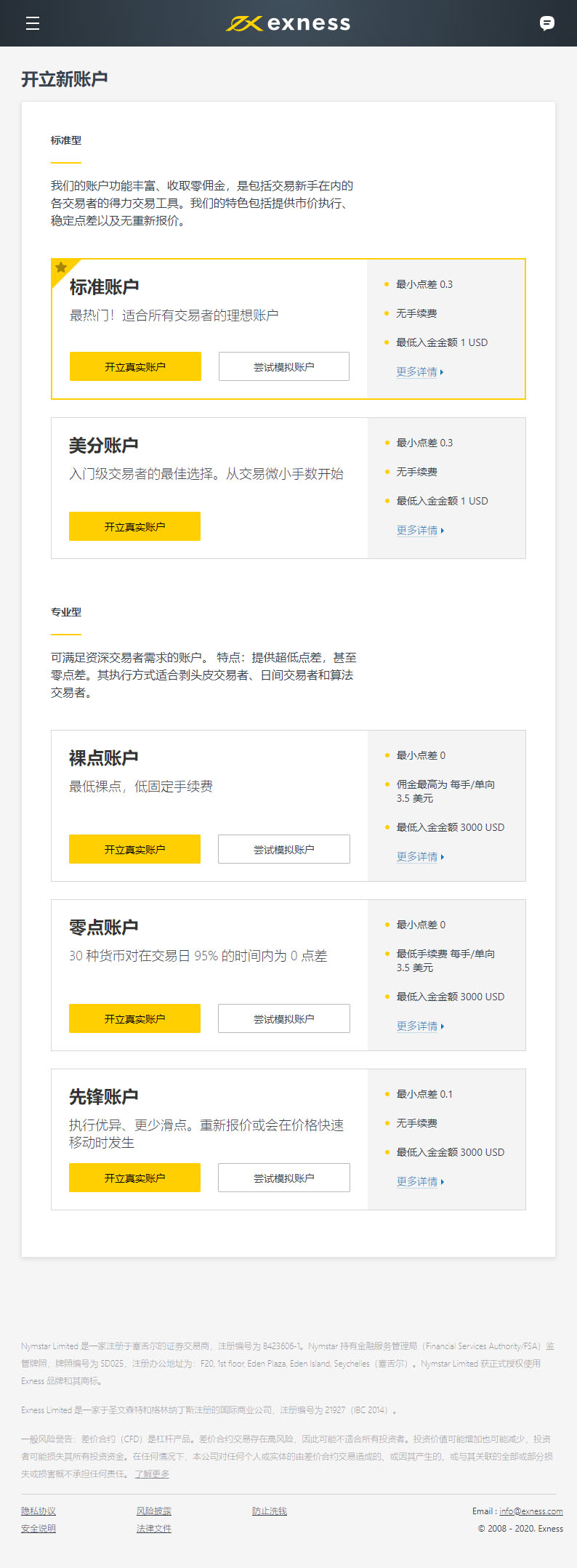Viewport: 577px width, 1568px height.
Task: Click 尝试模拟账户 for 裸点账户
Action: (x=284, y=849)
